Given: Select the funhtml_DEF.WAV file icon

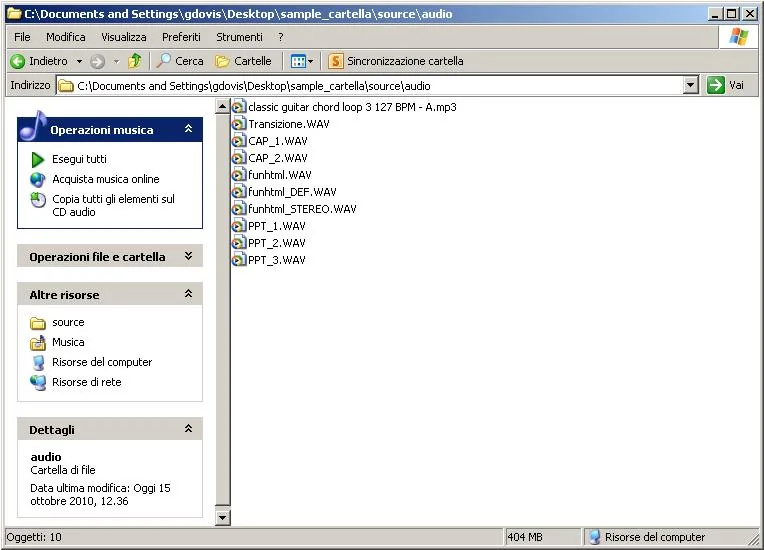Looking at the screenshot, I should click(239, 192).
